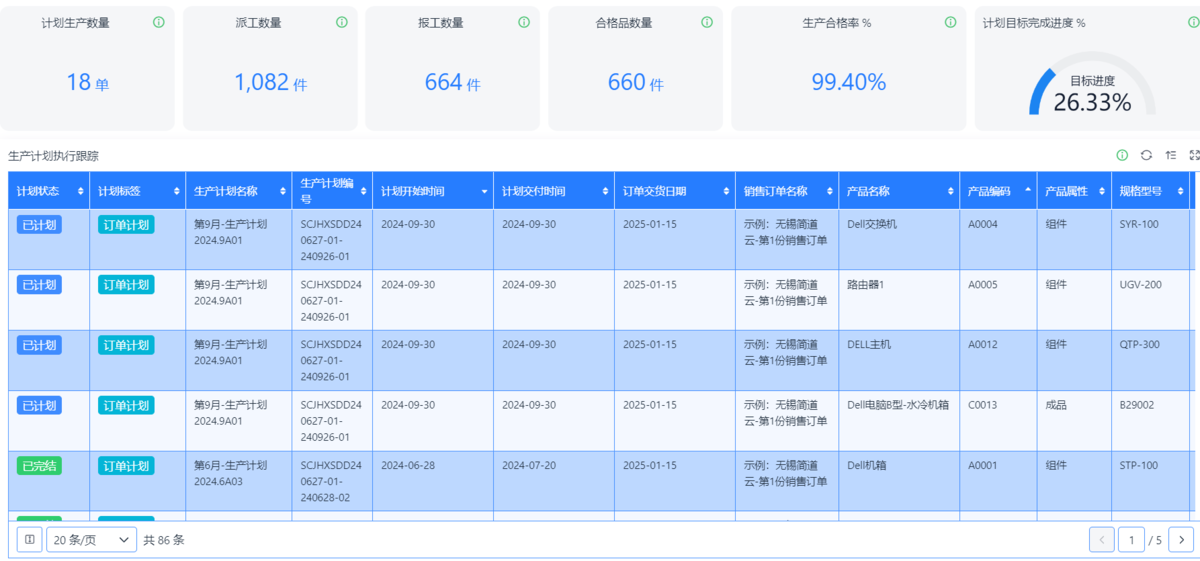This screenshot has width=1200, height=561.
Task: Toggle the row height button beside page size
Action: (x=30, y=540)
